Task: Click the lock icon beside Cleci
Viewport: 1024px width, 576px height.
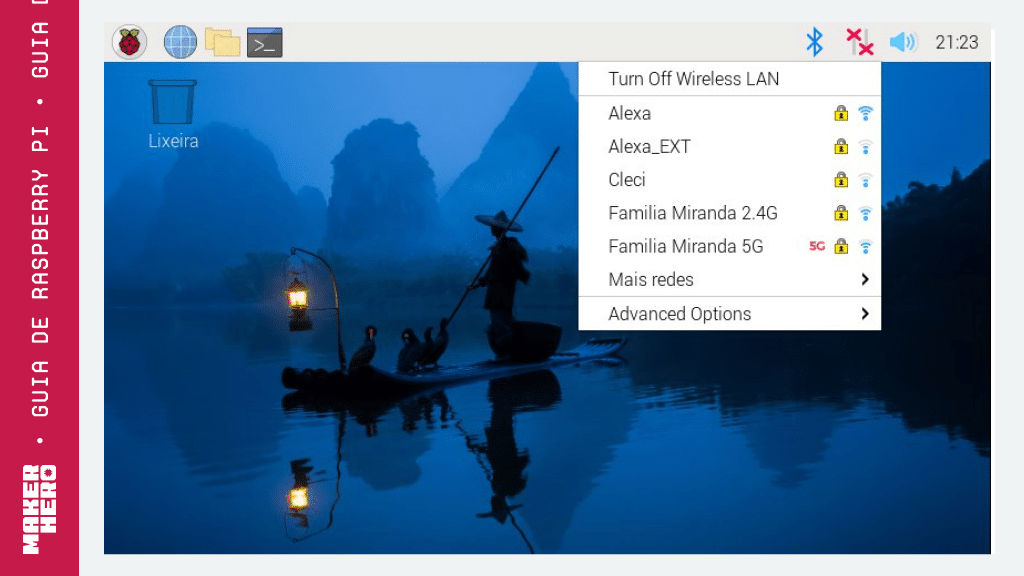Action: pyautogui.click(x=841, y=180)
